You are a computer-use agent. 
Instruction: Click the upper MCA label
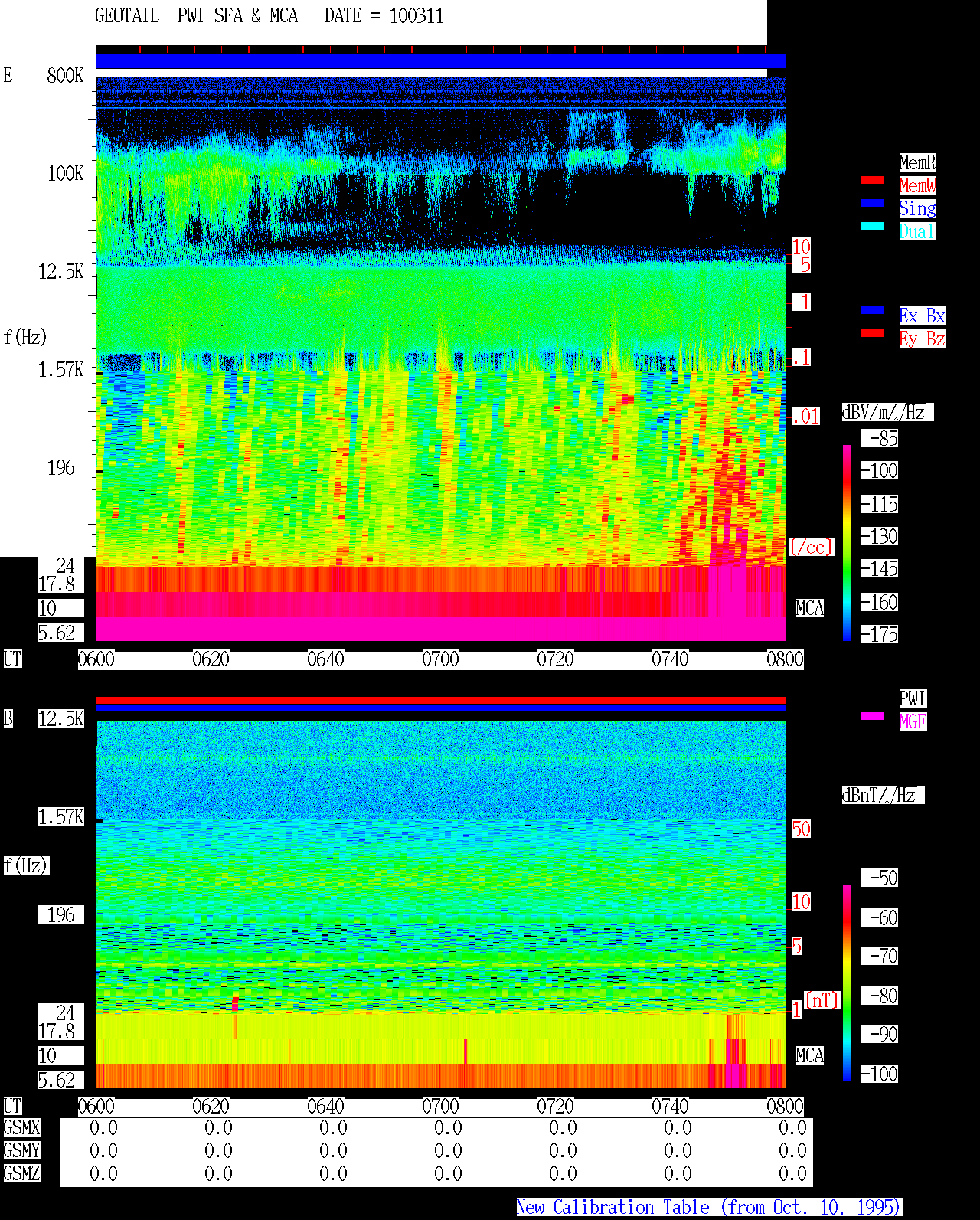(x=810, y=608)
